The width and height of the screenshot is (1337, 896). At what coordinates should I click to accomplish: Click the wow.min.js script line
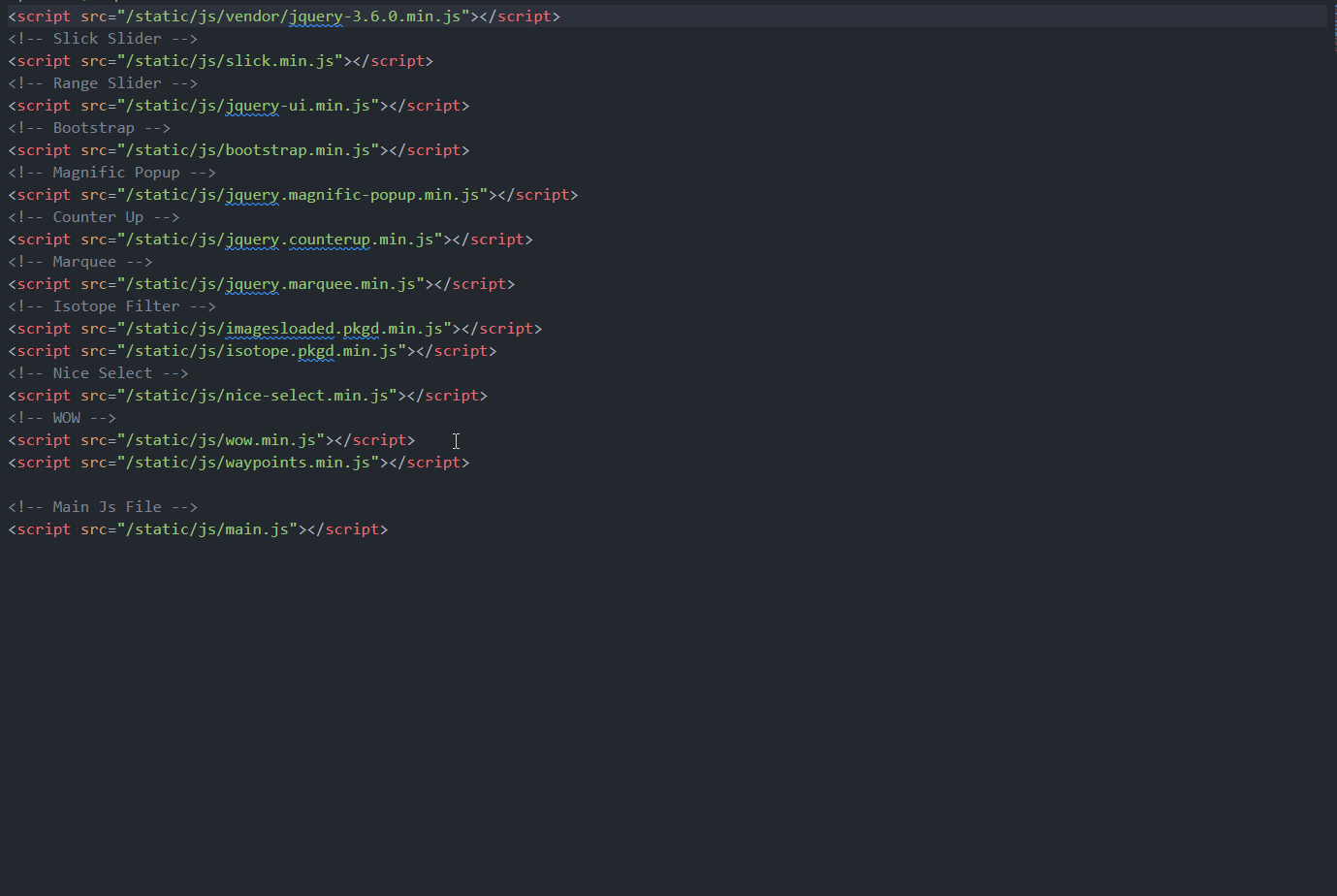[211, 440]
